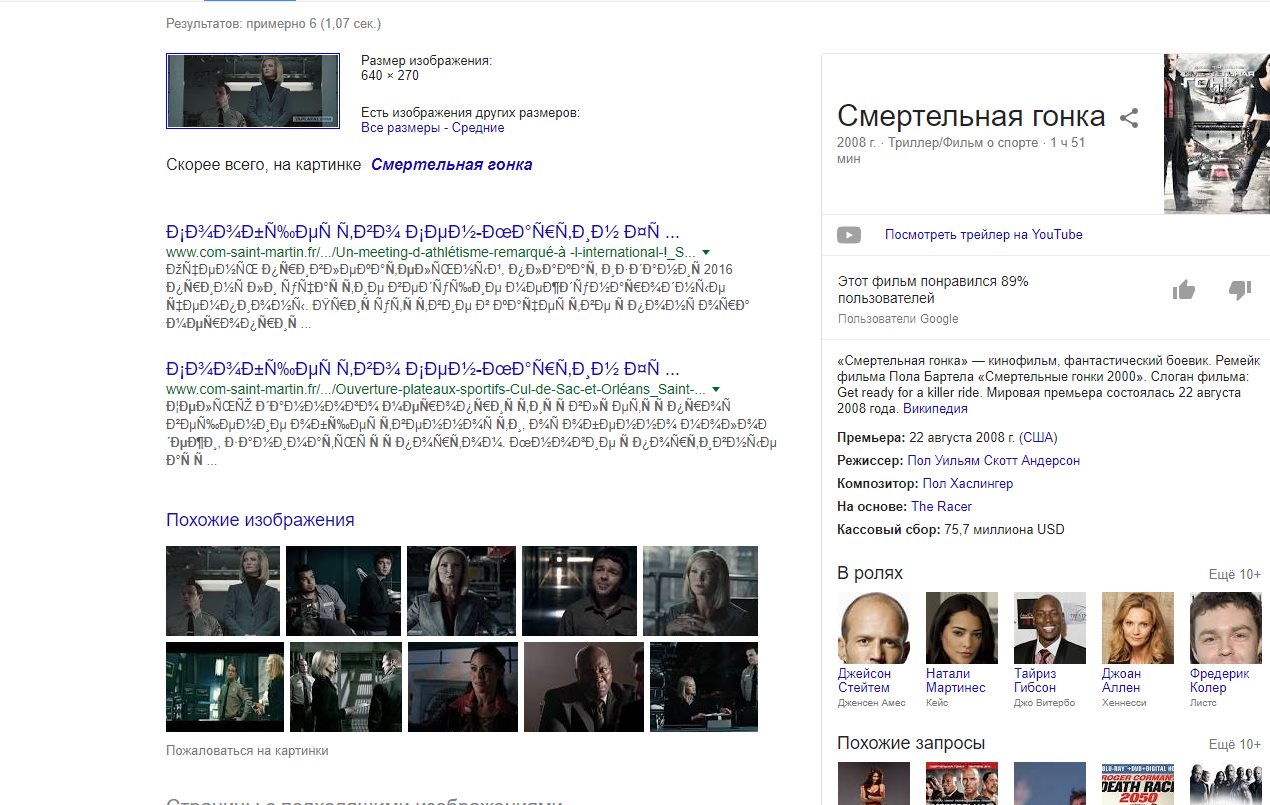
Task: Click the Смертельная гонка panel title
Action: click(971, 116)
